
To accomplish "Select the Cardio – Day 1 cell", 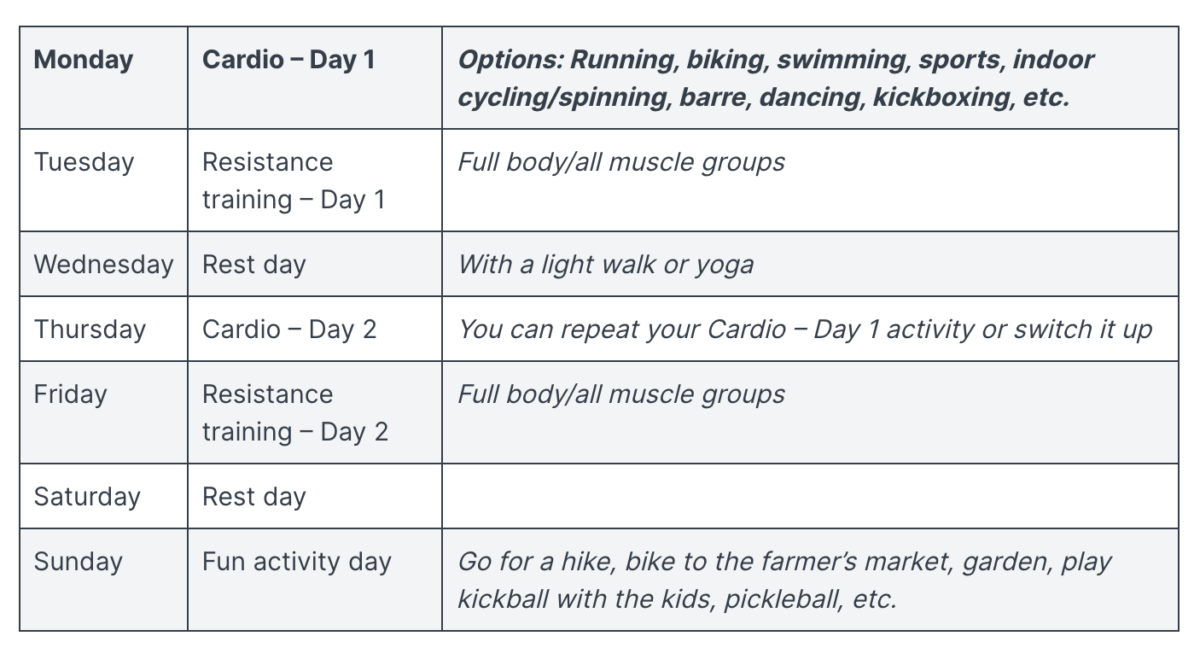I will pyautogui.click(x=315, y=78).
